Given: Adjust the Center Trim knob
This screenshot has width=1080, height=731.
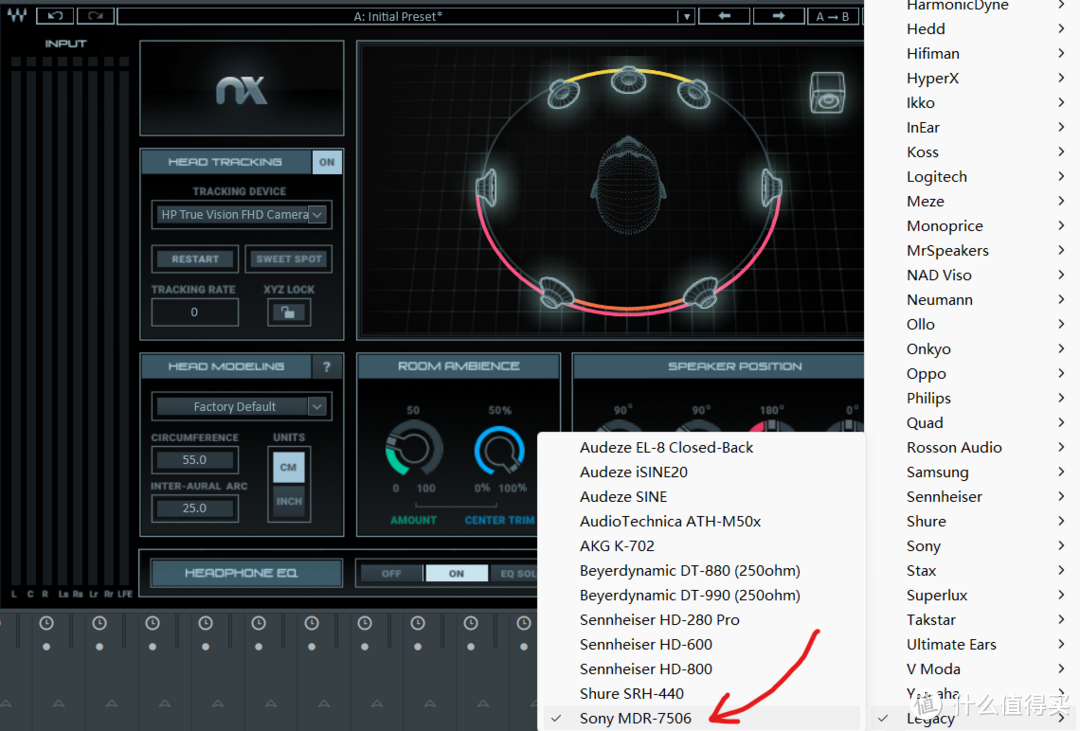Looking at the screenshot, I should point(500,450).
